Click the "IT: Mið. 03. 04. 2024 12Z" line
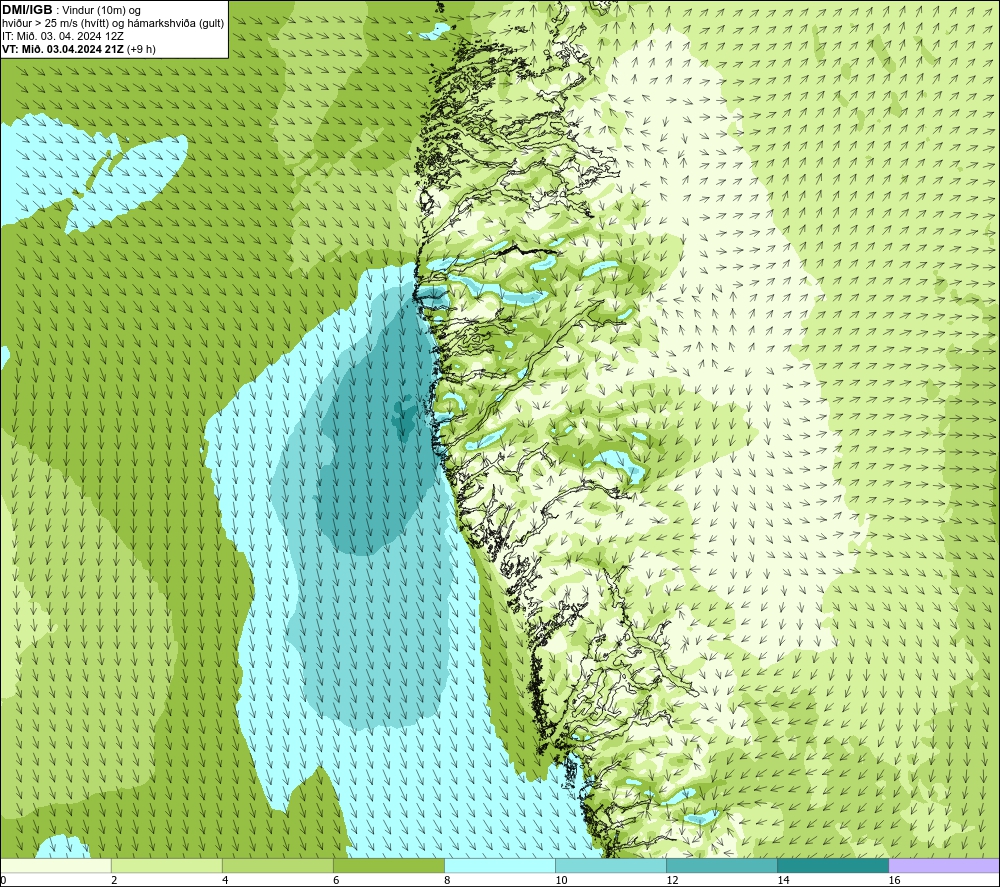 tap(63, 36)
